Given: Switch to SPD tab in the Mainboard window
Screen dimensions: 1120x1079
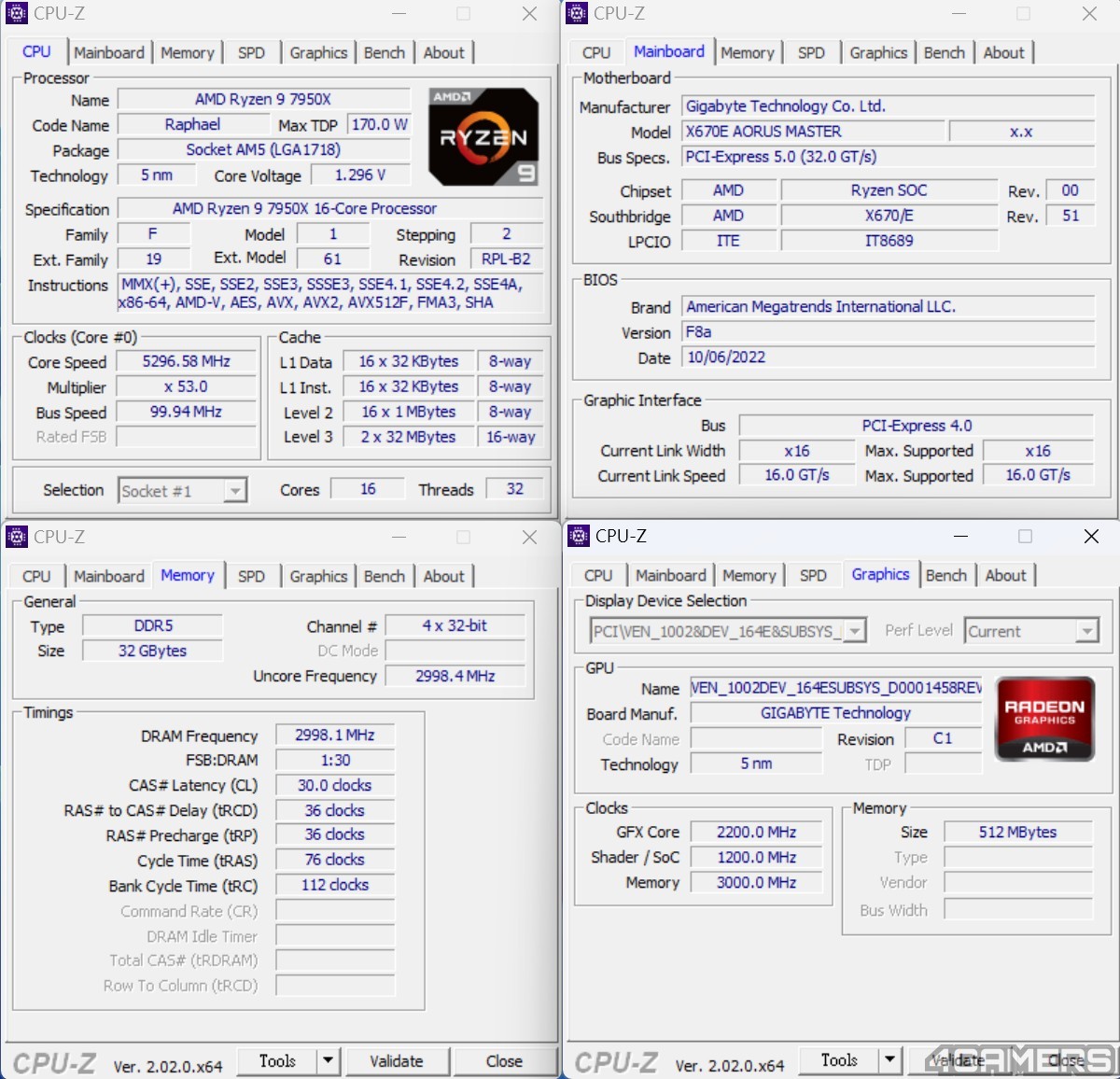Looking at the screenshot, I should click(811, 53).
